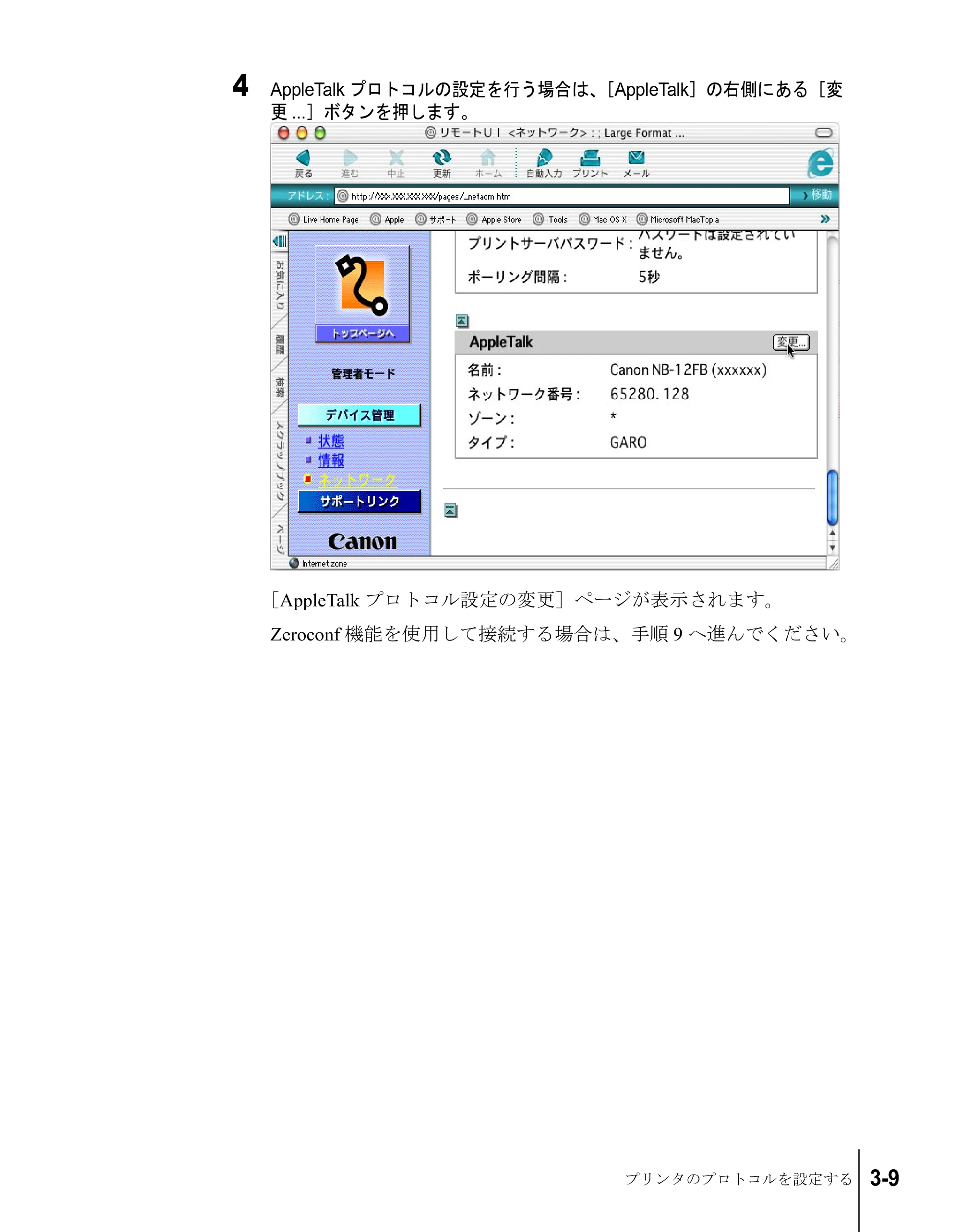Click the Internet Explorer logo icon
Viewport: 960px width, 1232px height.
821,164
